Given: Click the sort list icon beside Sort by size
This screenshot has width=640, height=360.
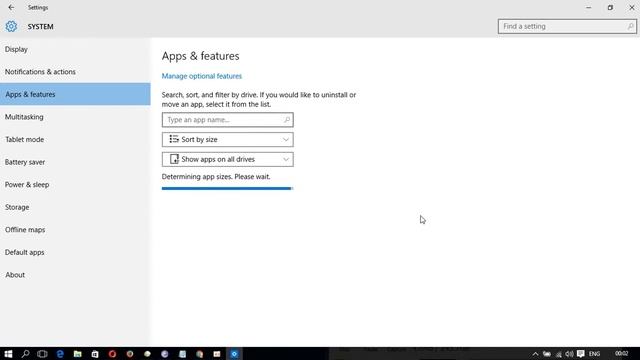Looking at the screenshot, I should (x=174, y=139).
